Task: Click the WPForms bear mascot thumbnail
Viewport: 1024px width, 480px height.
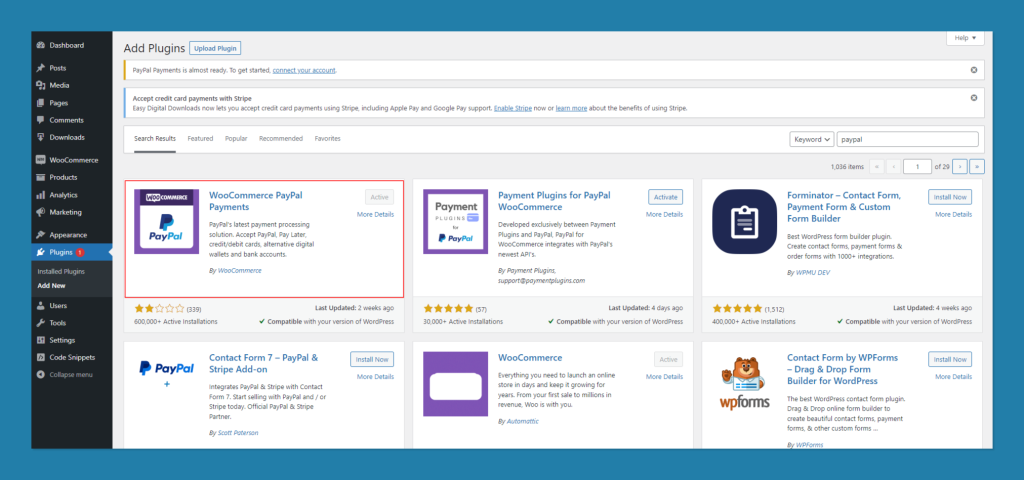Action: pyautogui.click(x=744, y=384)
